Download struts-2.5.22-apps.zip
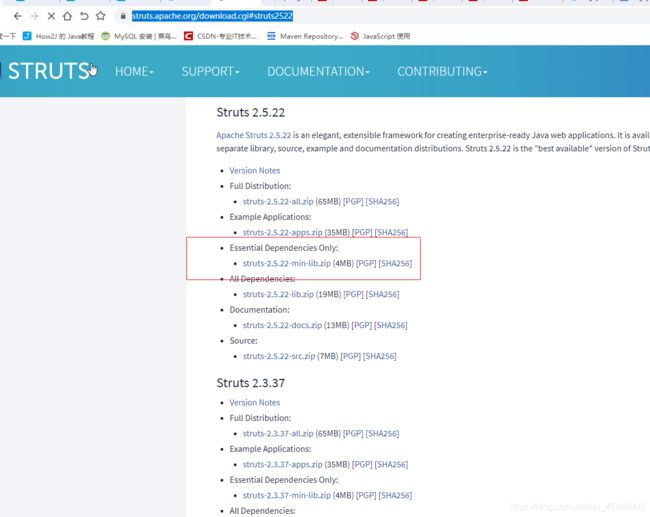Screen dimensions: 650x517 click(x=283, y=233)
